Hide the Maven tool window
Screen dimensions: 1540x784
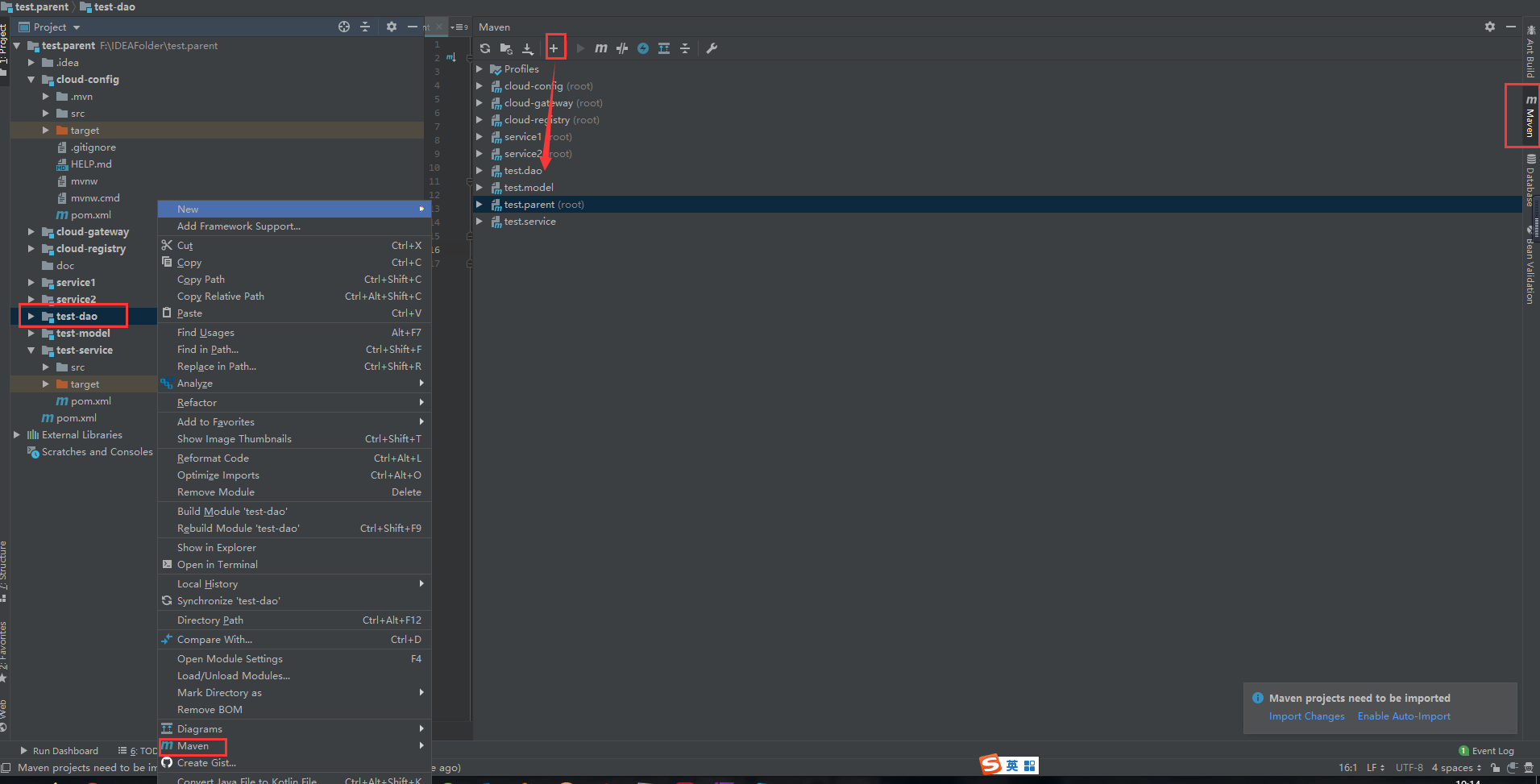1511,27
